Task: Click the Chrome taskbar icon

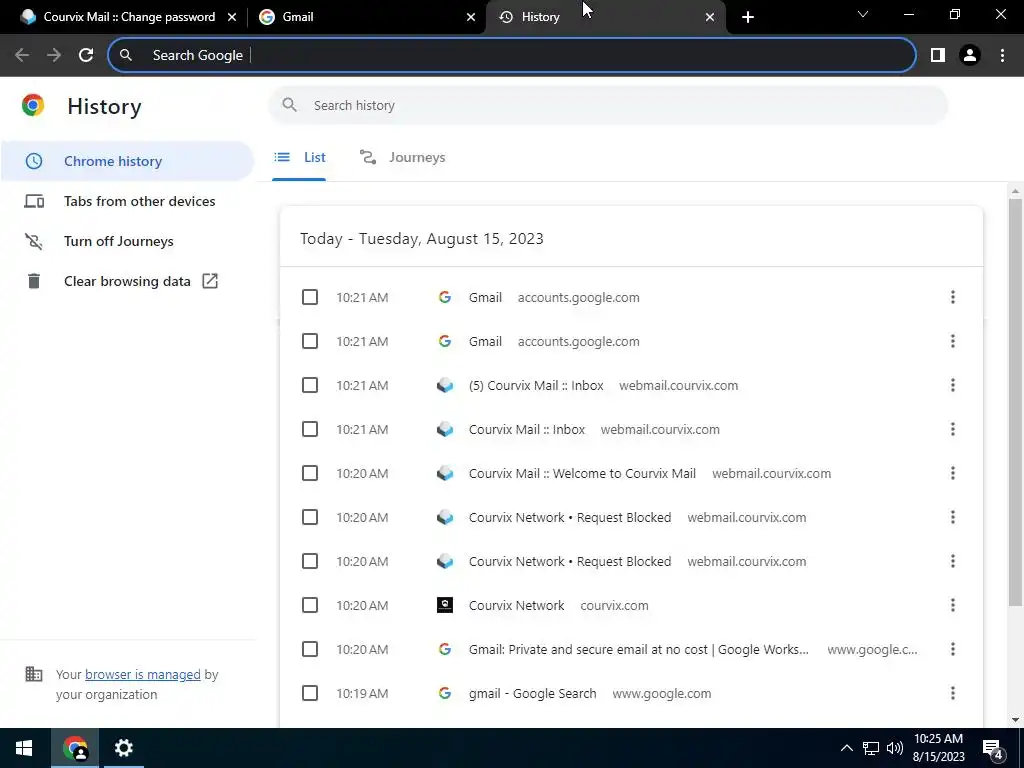Action: tap(75, 748)
